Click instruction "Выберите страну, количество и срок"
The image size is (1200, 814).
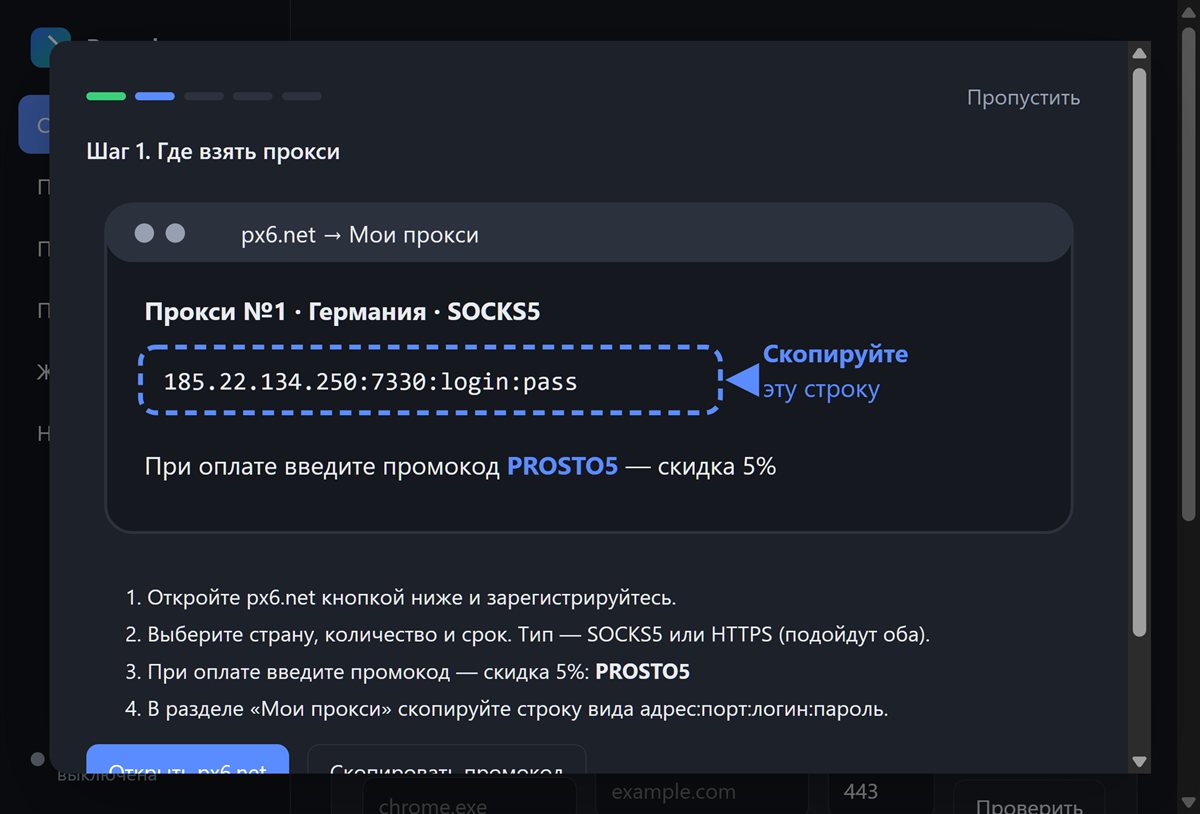[x=528, y=635]
